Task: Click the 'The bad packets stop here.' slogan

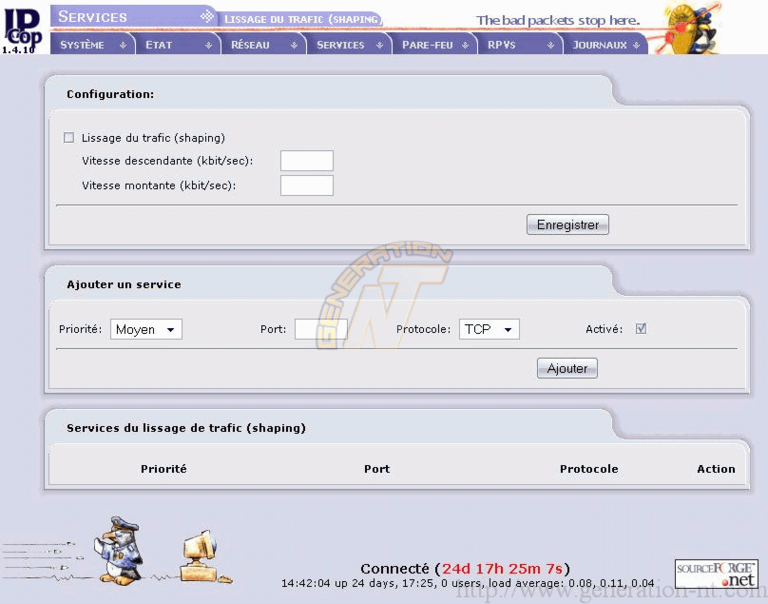Action: click(x=558, y=21)
